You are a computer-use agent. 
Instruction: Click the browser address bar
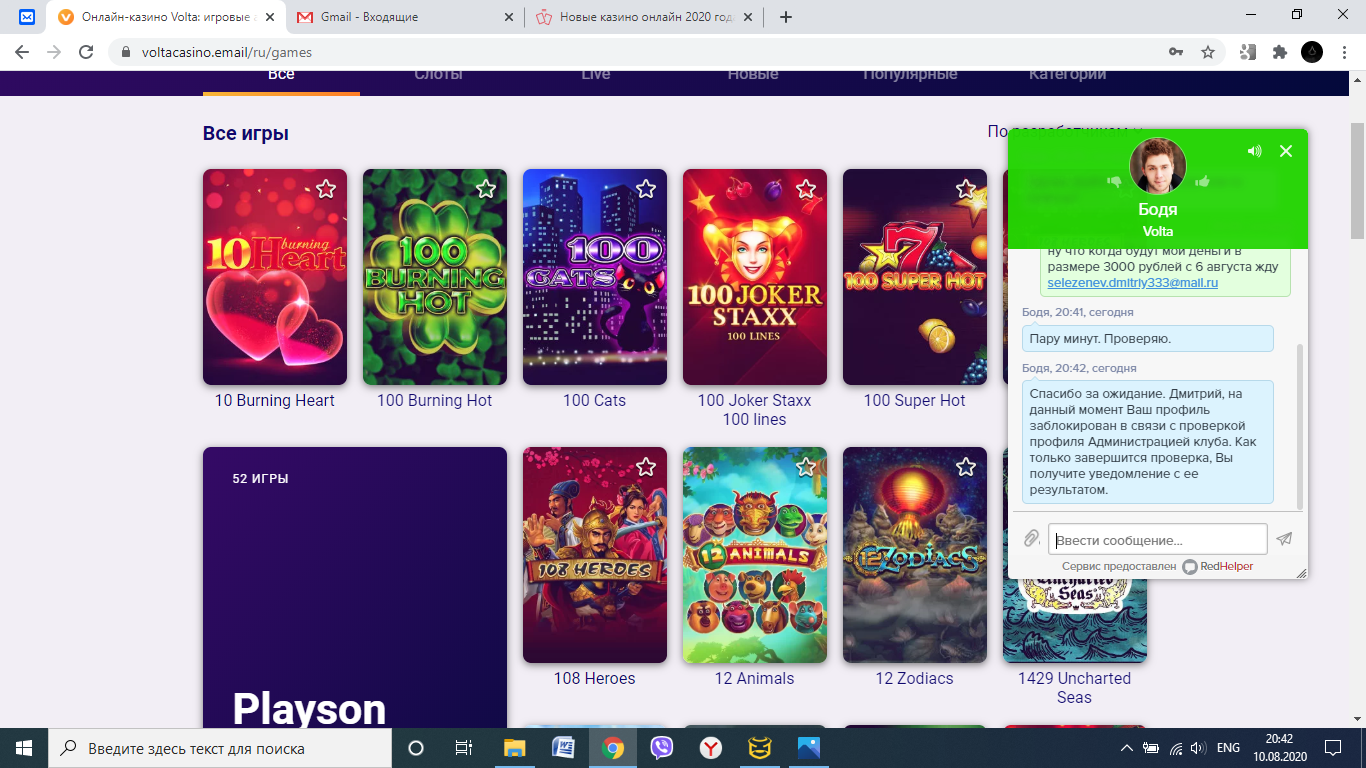640,52
